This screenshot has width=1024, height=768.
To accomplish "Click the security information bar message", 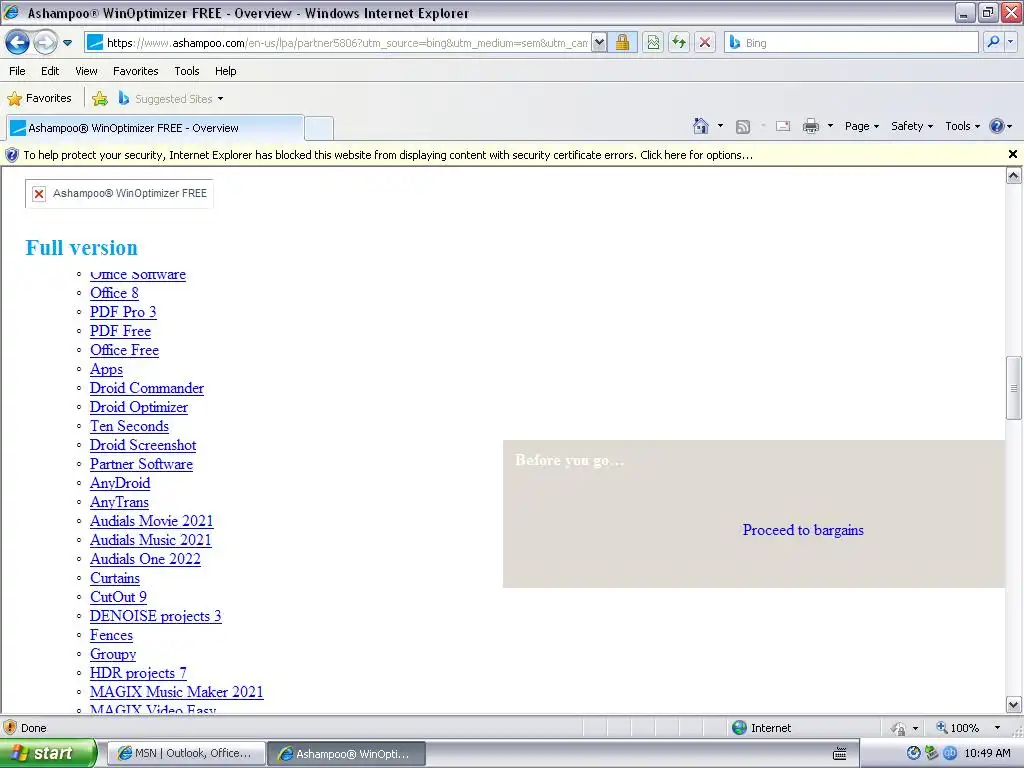I will 388,155.
